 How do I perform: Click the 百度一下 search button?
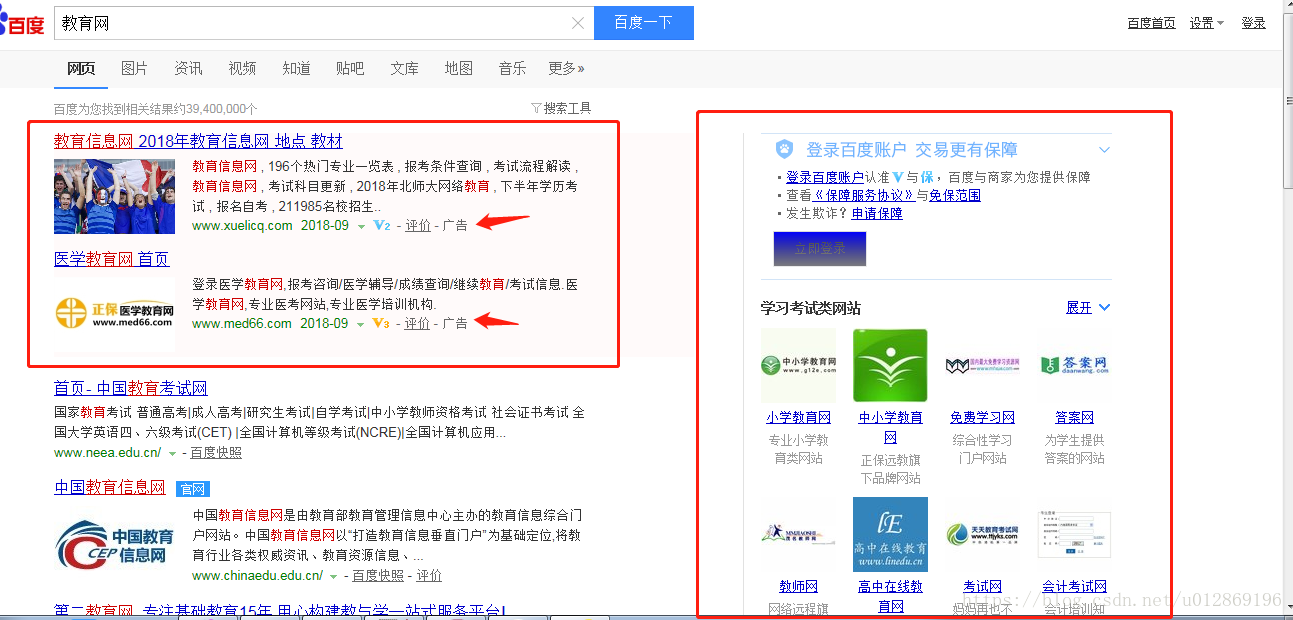coord(643,22)
